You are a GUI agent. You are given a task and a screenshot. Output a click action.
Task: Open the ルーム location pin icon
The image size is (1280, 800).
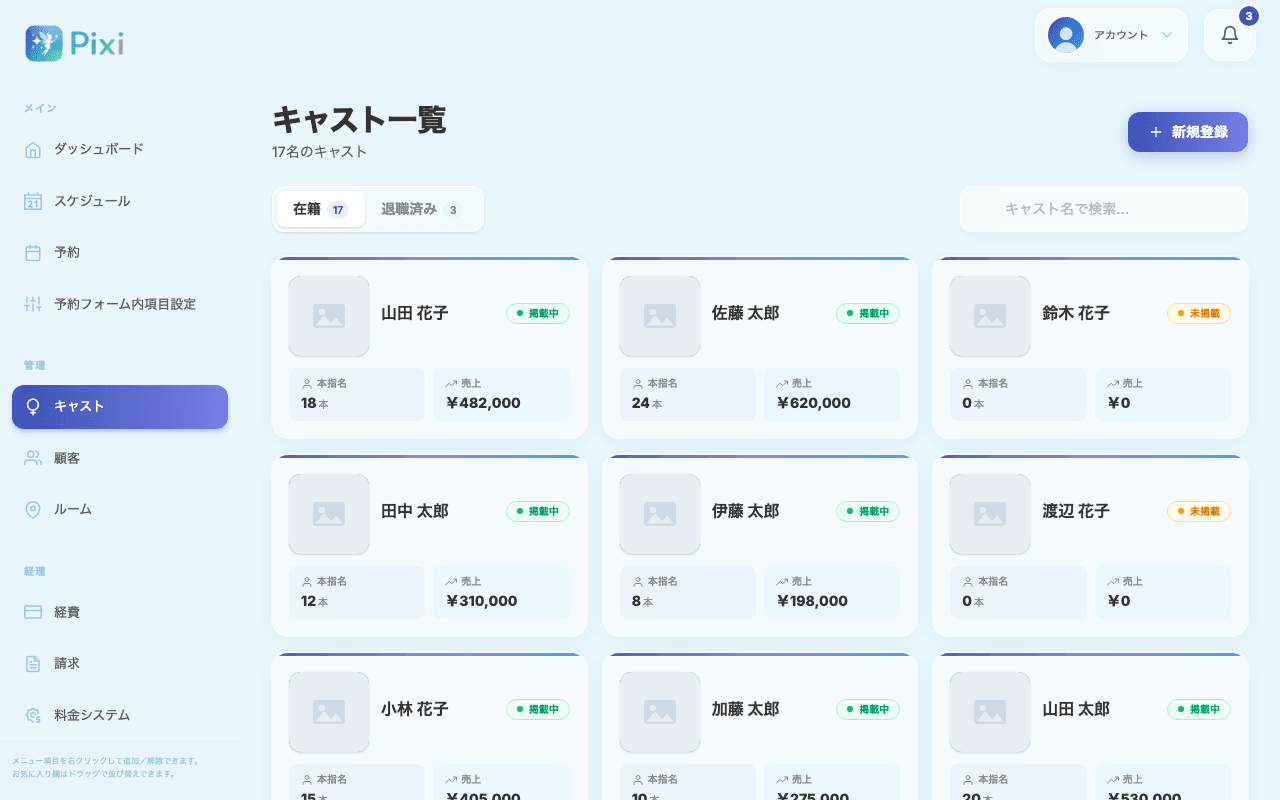pyautogui.click(x=33, y=510)
